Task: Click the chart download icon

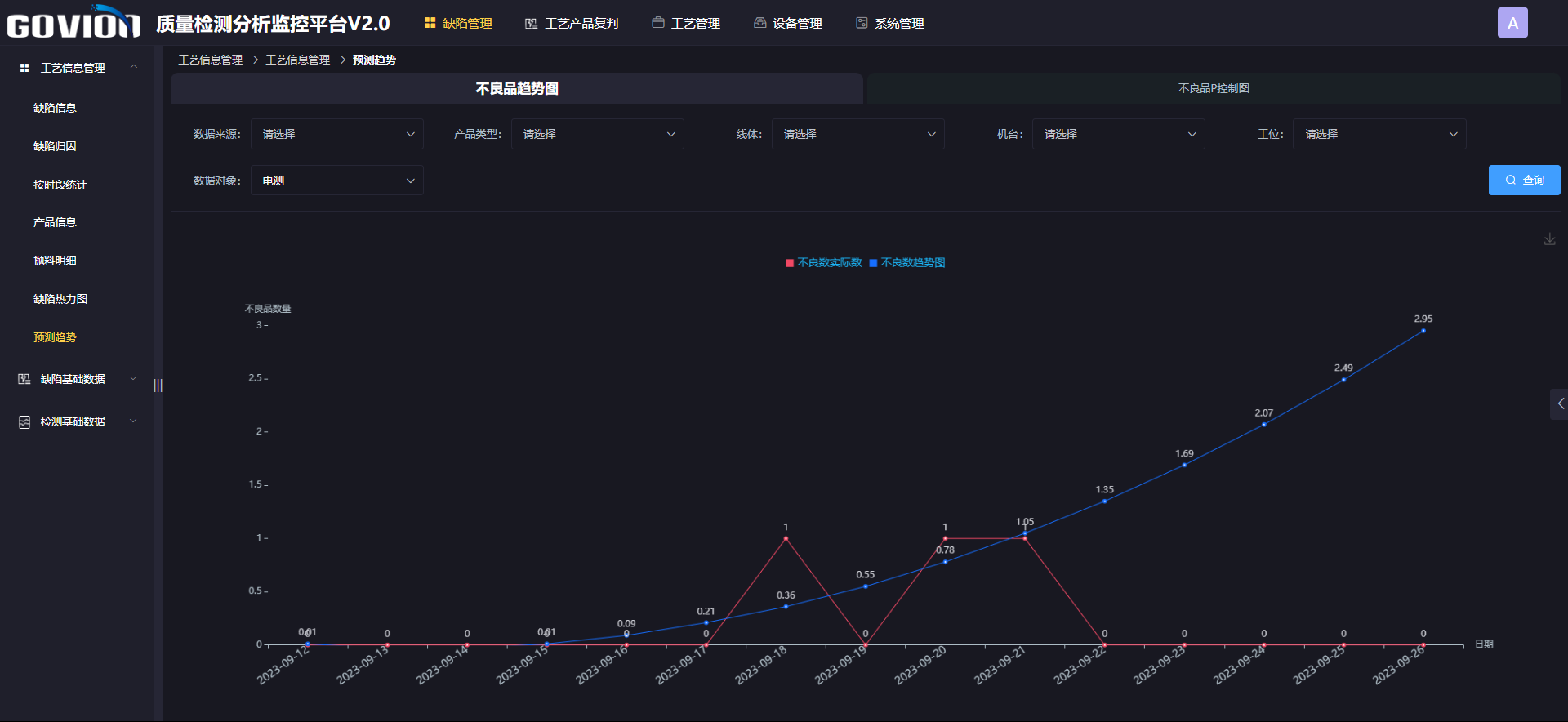Action: 1549,239
